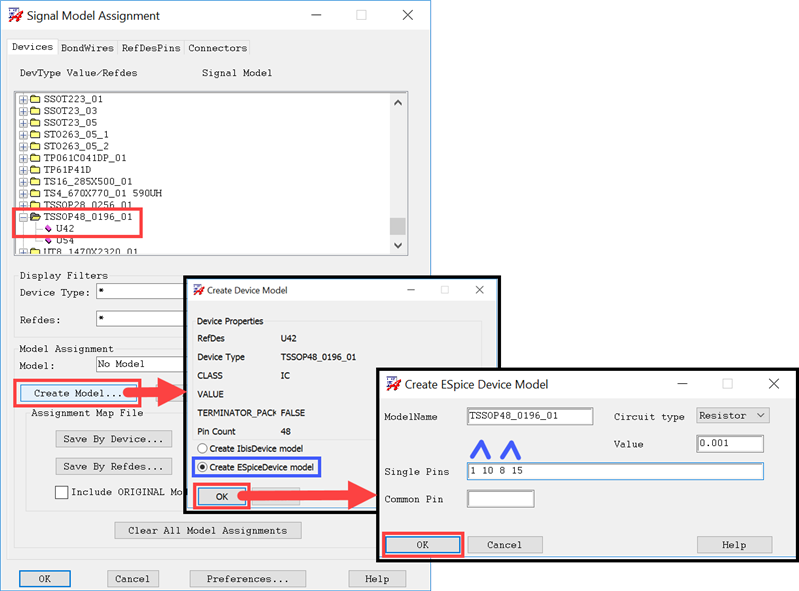Switch to the BondWires tab
Image resolution: width=799 pixels, height=591 pixels.
88,48
